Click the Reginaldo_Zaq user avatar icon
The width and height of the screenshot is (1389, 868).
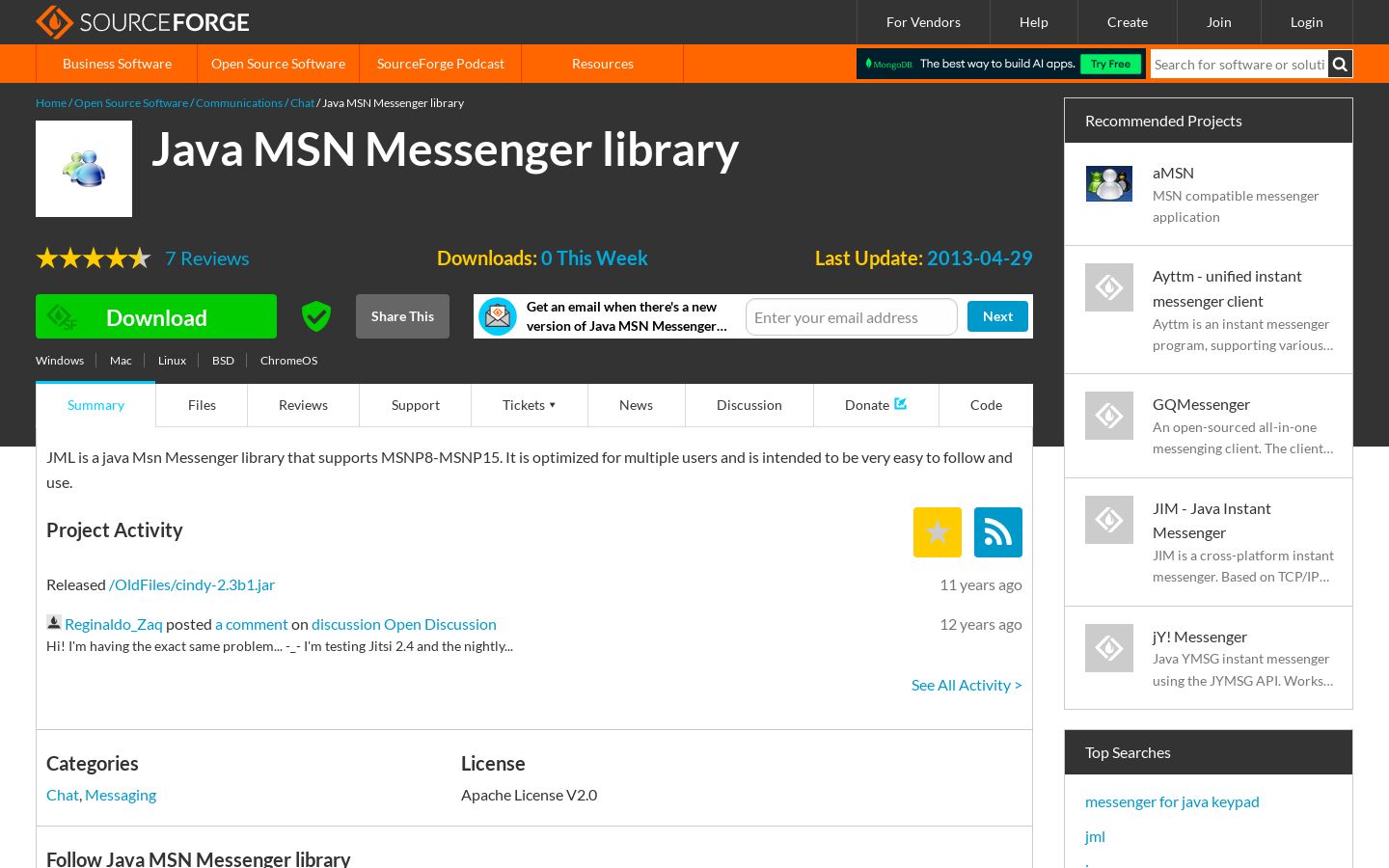[x=54, y=623]
